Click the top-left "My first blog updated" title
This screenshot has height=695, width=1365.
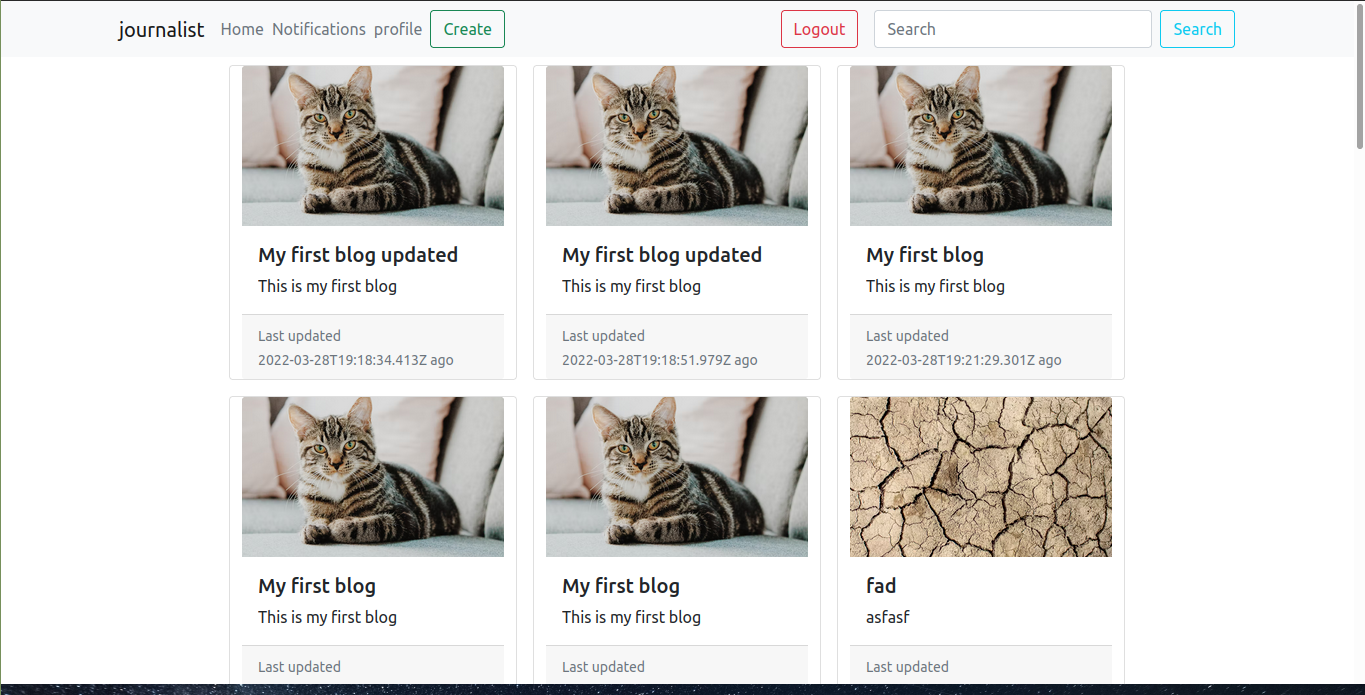(358, 255)
